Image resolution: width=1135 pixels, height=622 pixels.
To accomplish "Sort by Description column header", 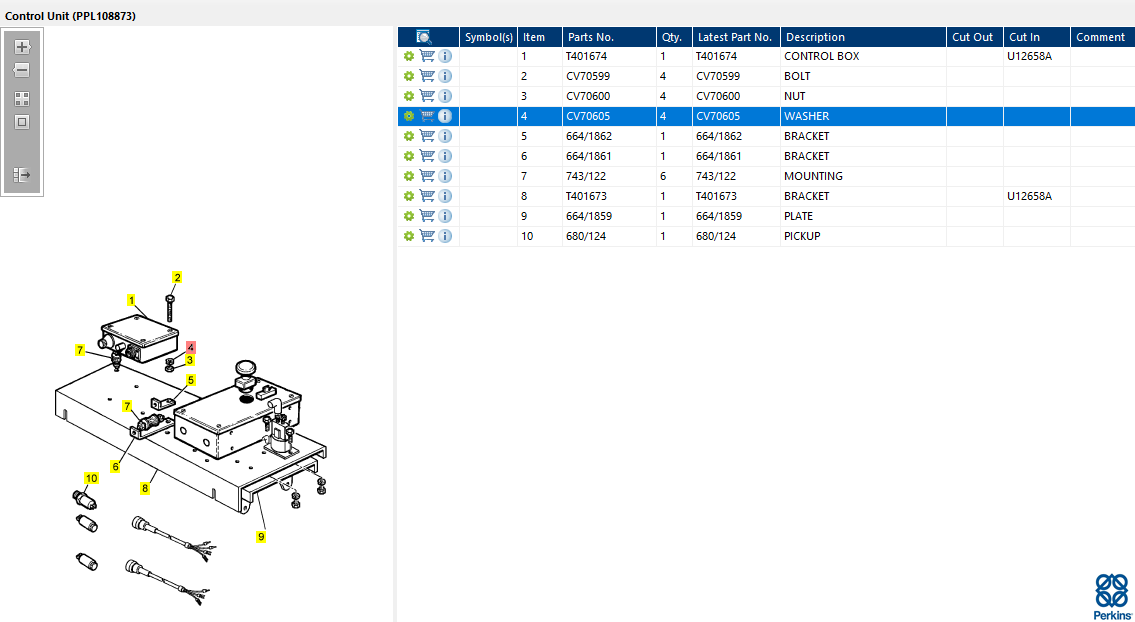I will (x=864, y=37).
